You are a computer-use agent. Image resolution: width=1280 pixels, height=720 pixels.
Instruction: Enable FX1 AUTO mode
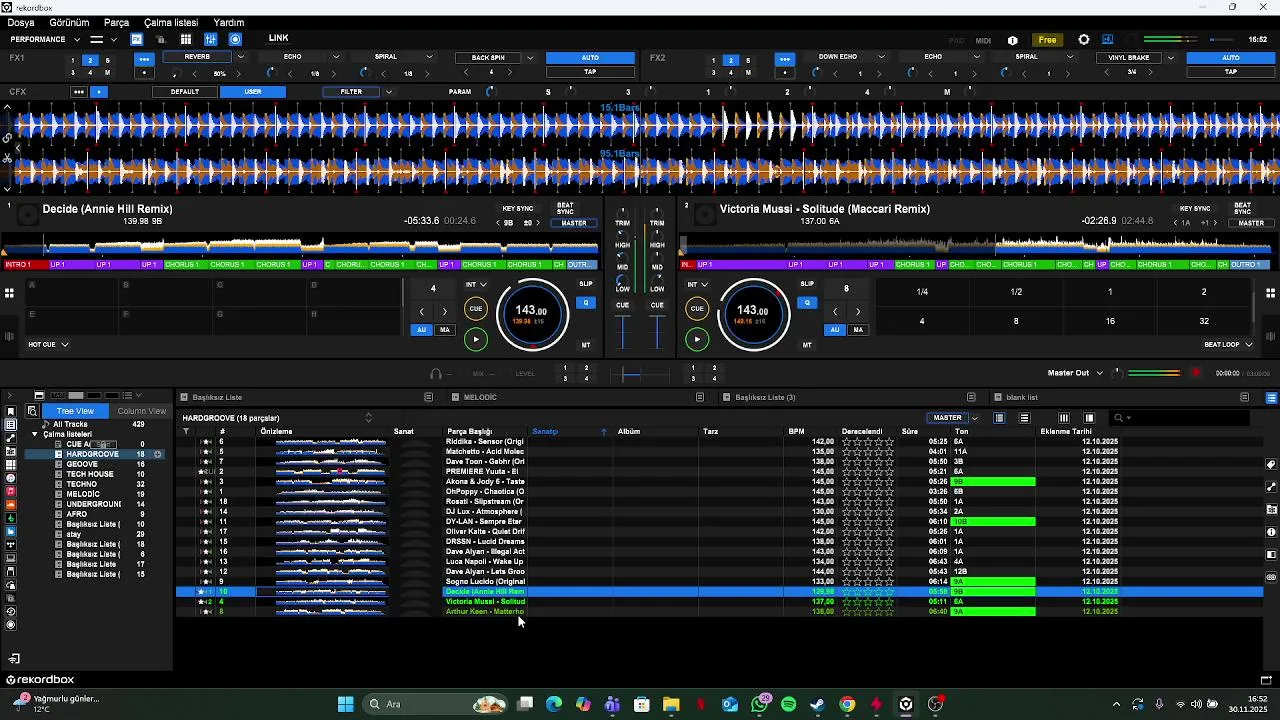(x=590, y=58)
